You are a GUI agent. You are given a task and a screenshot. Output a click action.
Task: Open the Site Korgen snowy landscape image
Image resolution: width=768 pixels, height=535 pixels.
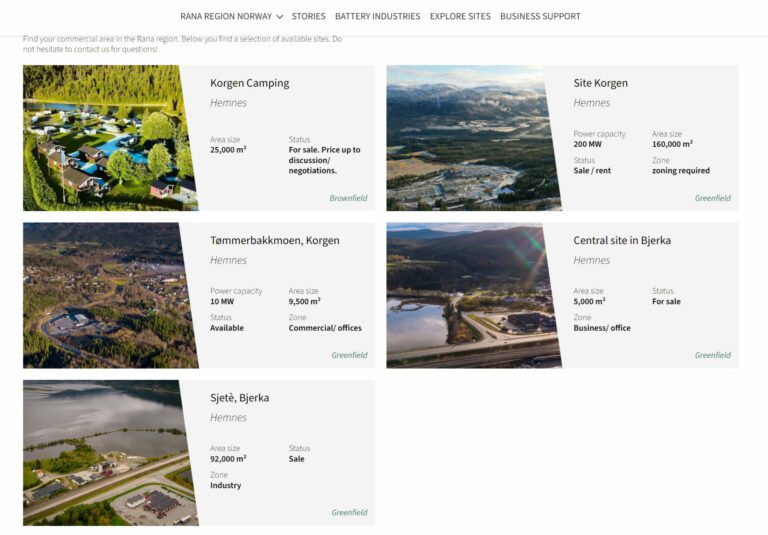coord(468,138)
